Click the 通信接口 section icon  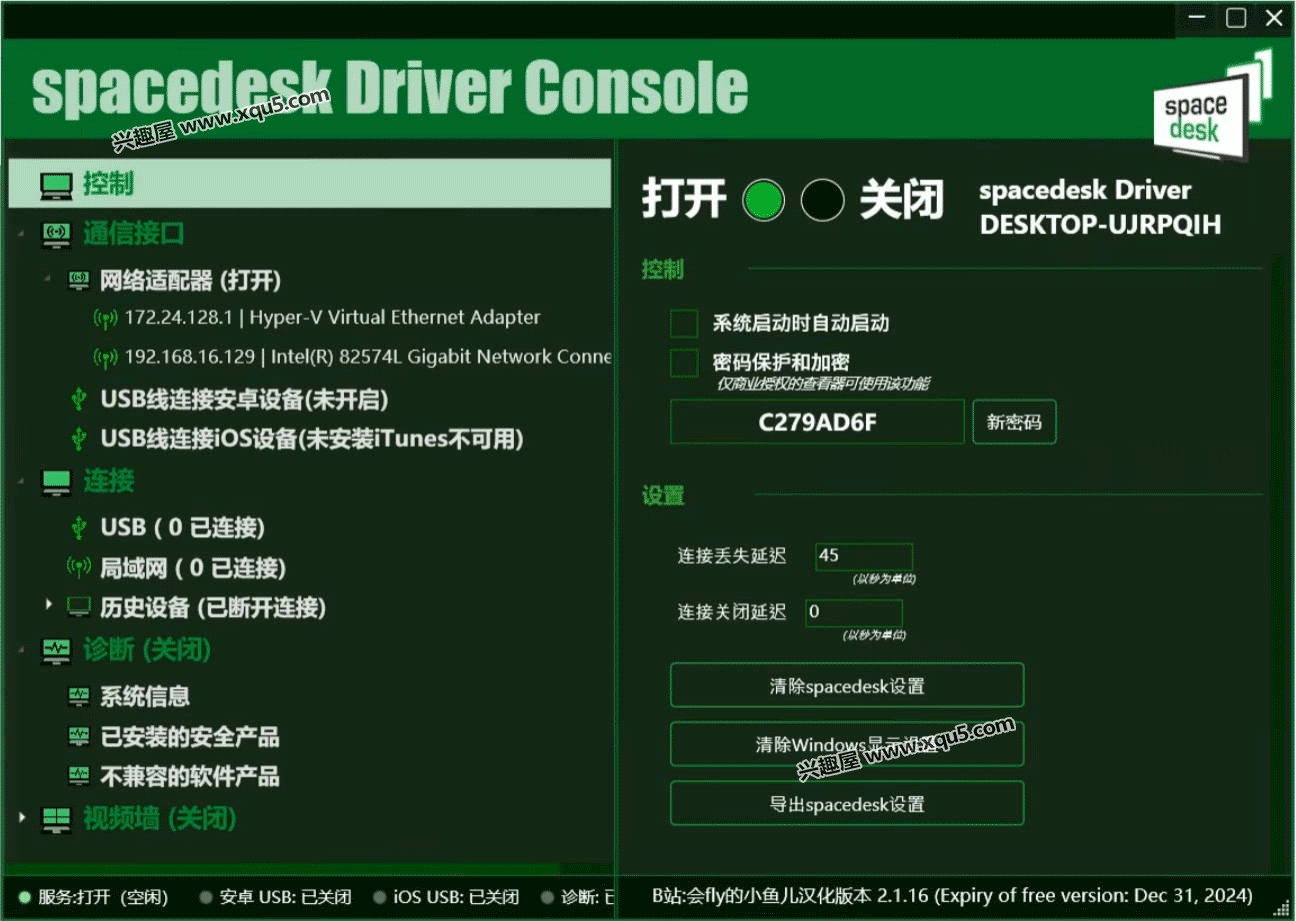coord(56,235)
